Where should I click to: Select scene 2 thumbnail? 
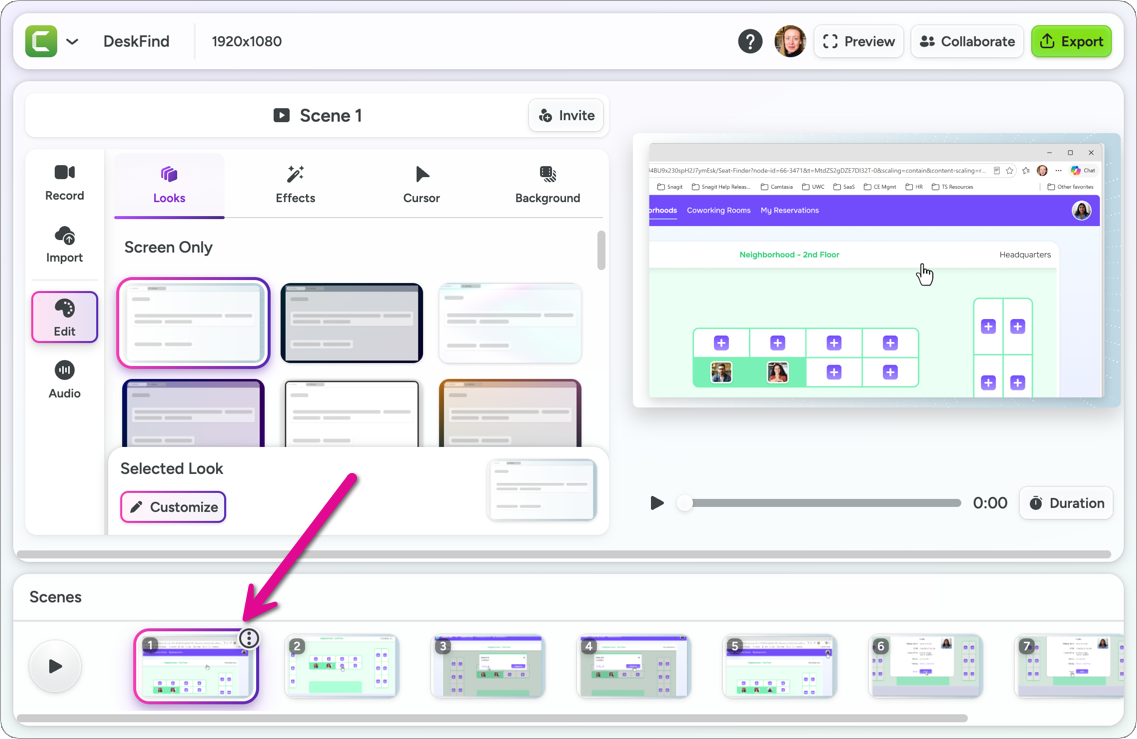click(342, 666)
